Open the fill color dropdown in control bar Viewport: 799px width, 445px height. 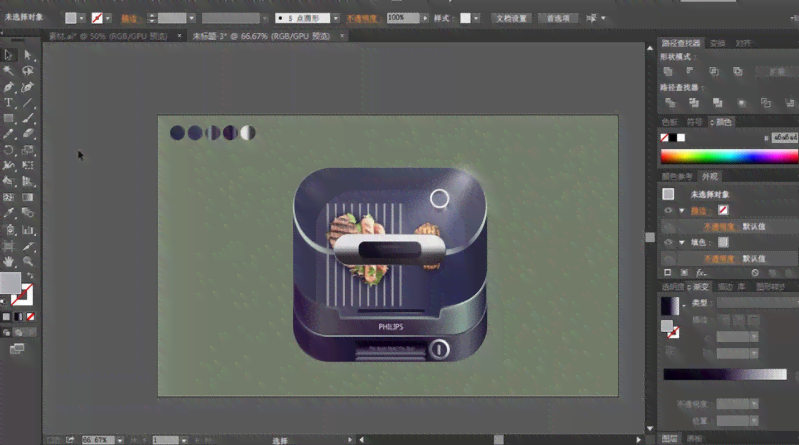tap(82, 18)
